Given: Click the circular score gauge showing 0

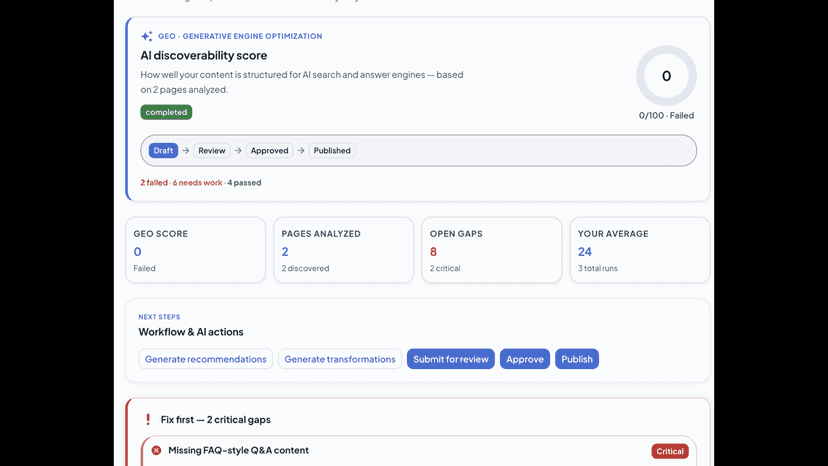Looking at the screenshot, I should pos(666,76).
